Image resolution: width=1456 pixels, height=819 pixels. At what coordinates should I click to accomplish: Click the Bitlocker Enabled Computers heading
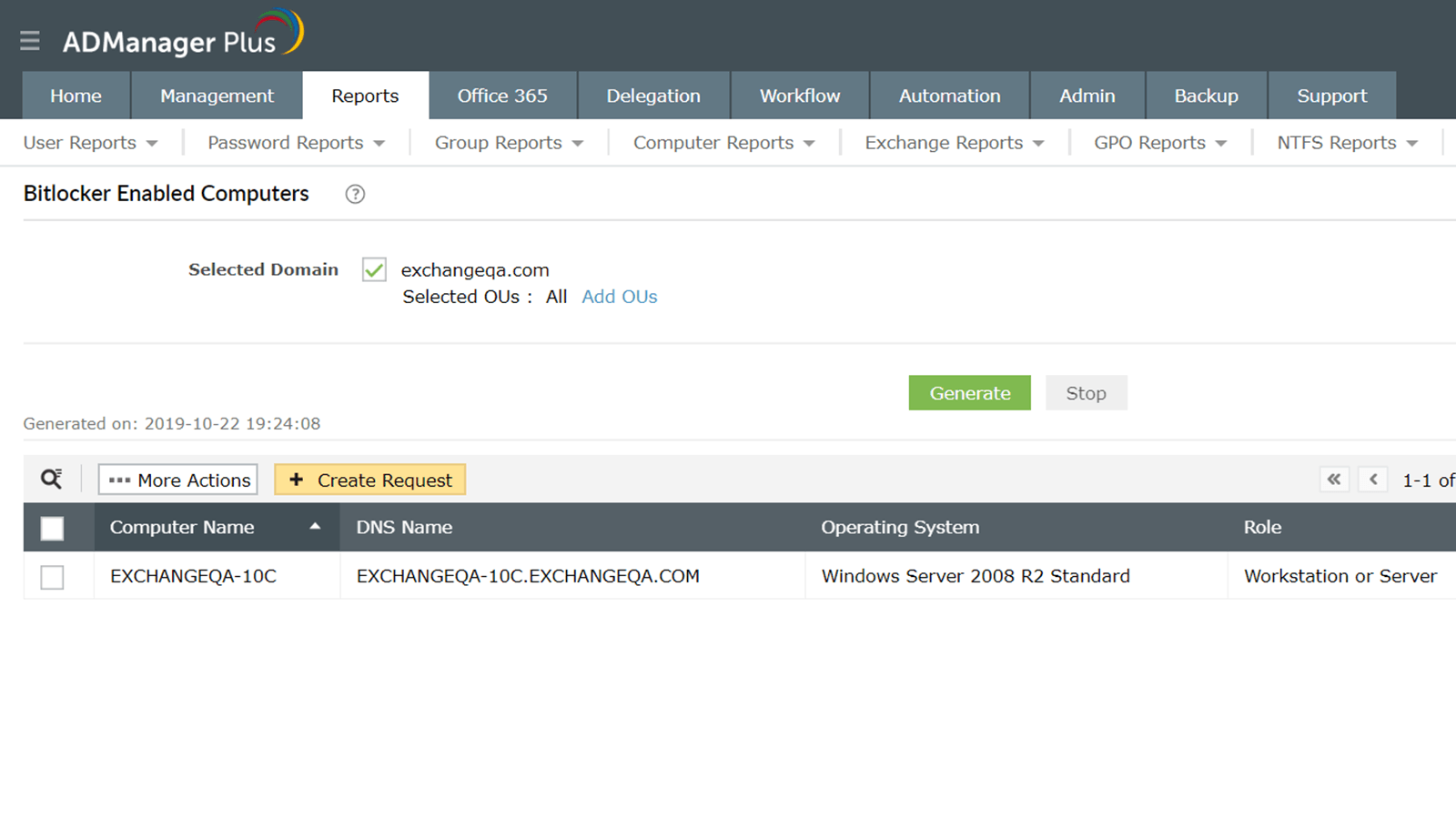pos(167,194)
